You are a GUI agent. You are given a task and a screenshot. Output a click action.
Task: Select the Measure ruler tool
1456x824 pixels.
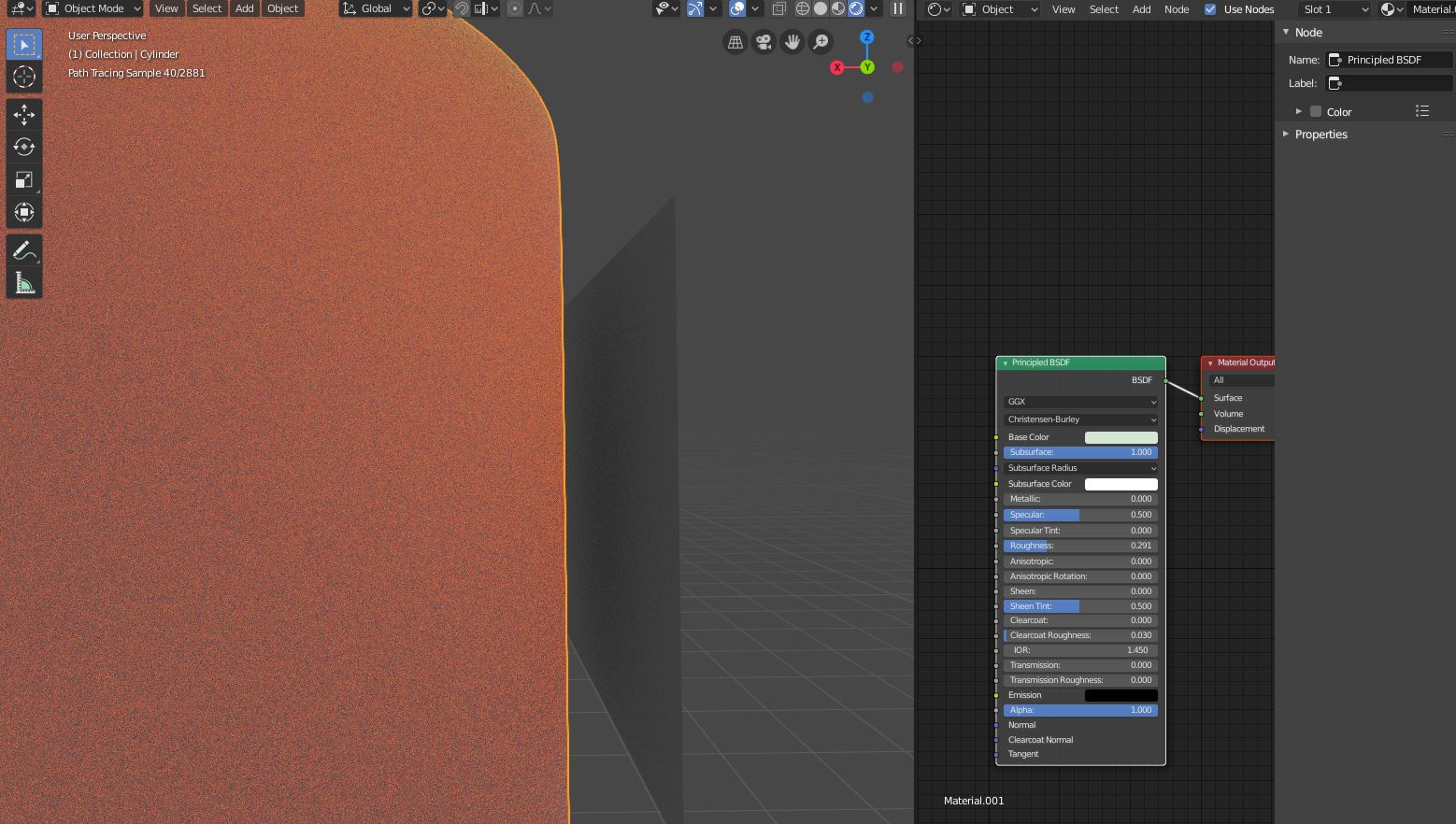point(24,283)
